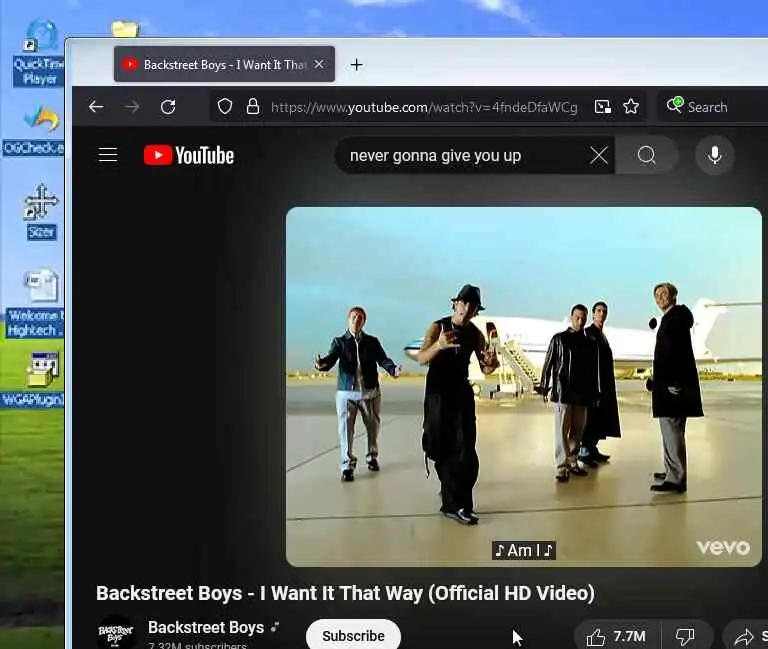Screen dimensions: 768x649
Task: Clear the YouTube search query
Action: point(599,156)
